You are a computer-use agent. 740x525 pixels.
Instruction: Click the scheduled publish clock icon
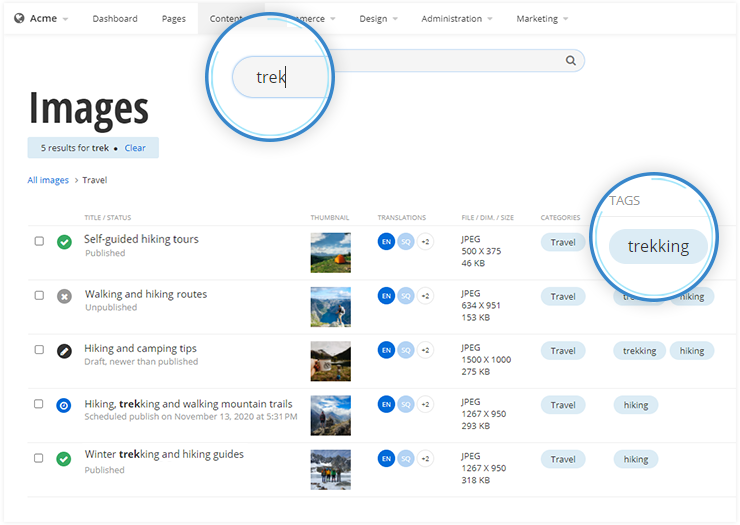[x=64, y=405]
